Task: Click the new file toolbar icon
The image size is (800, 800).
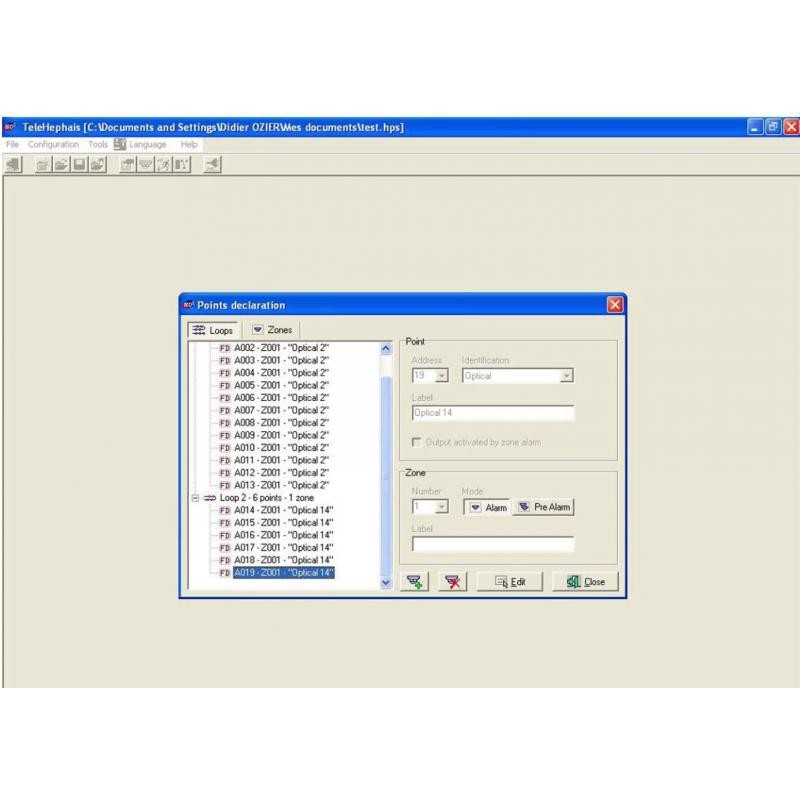Action: tap(43, 165)
